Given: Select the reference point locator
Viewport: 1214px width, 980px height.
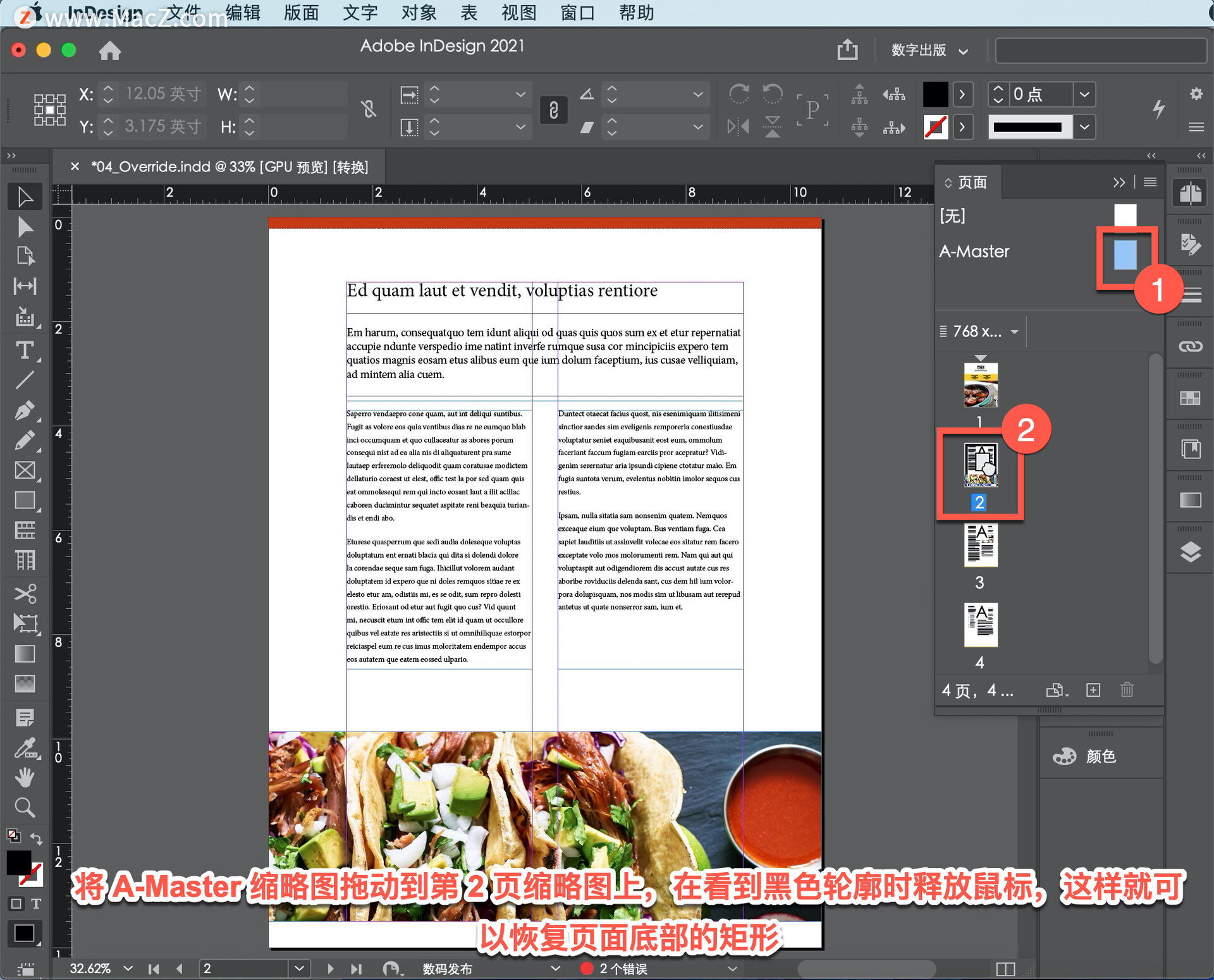Looking at the screenshot, I should click(x=49, y=109).
